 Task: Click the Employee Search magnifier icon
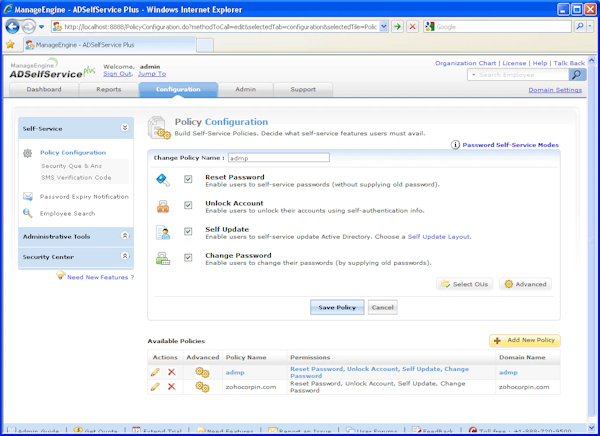pyautogui.click(x=28, y=213)
